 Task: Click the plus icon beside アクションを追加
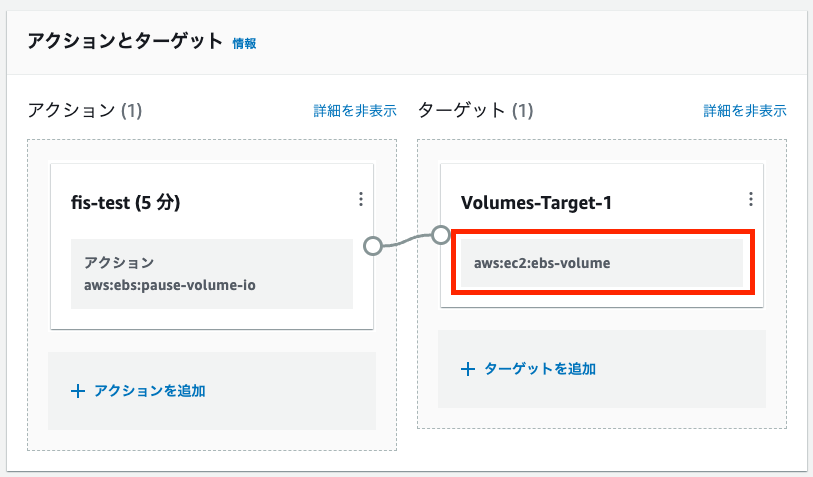coord(78,391)
